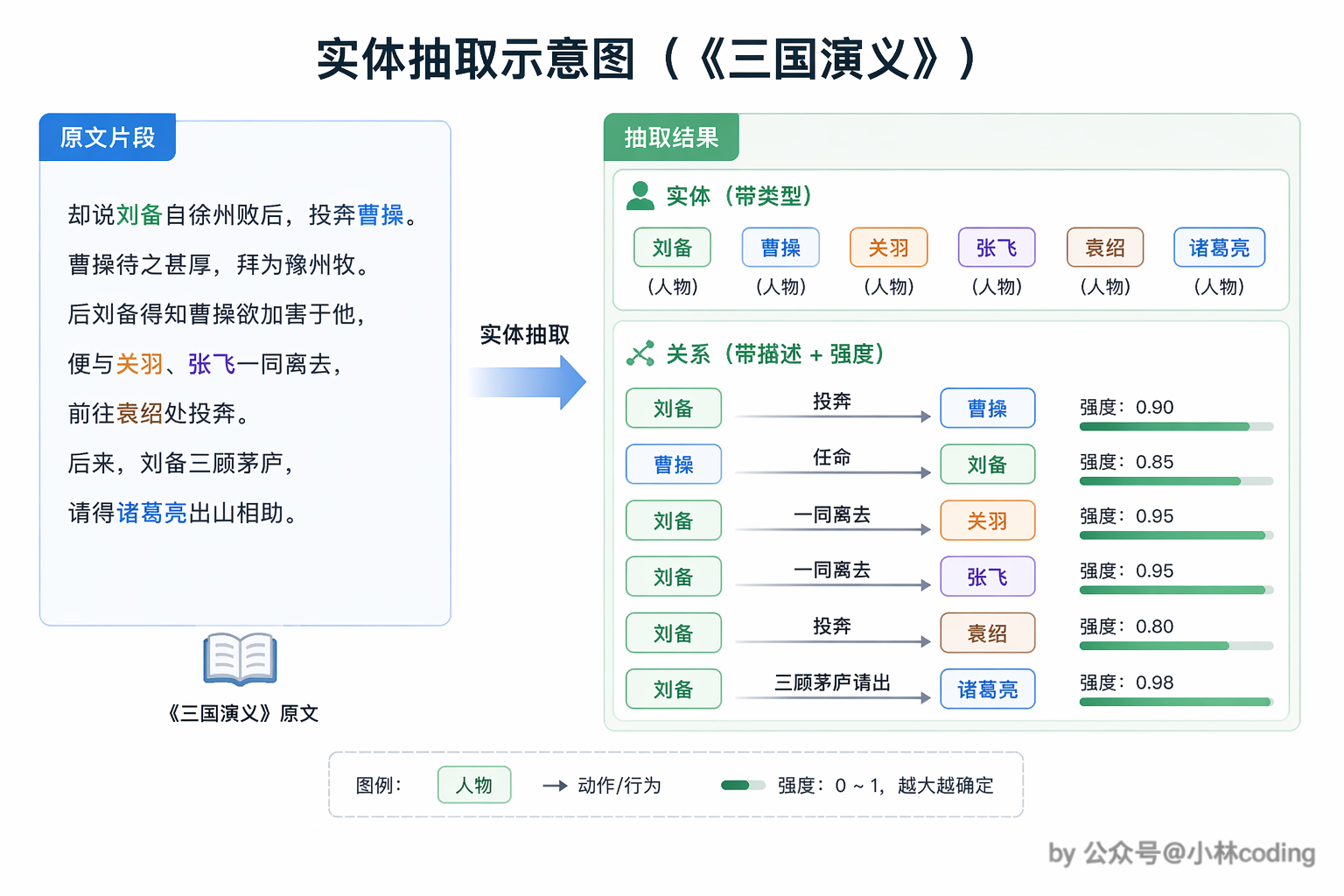The image size is (1344, 896).
Task: Click the passage line 后来，刘备三顾茅庐，
Action: [x=180, y=463]
